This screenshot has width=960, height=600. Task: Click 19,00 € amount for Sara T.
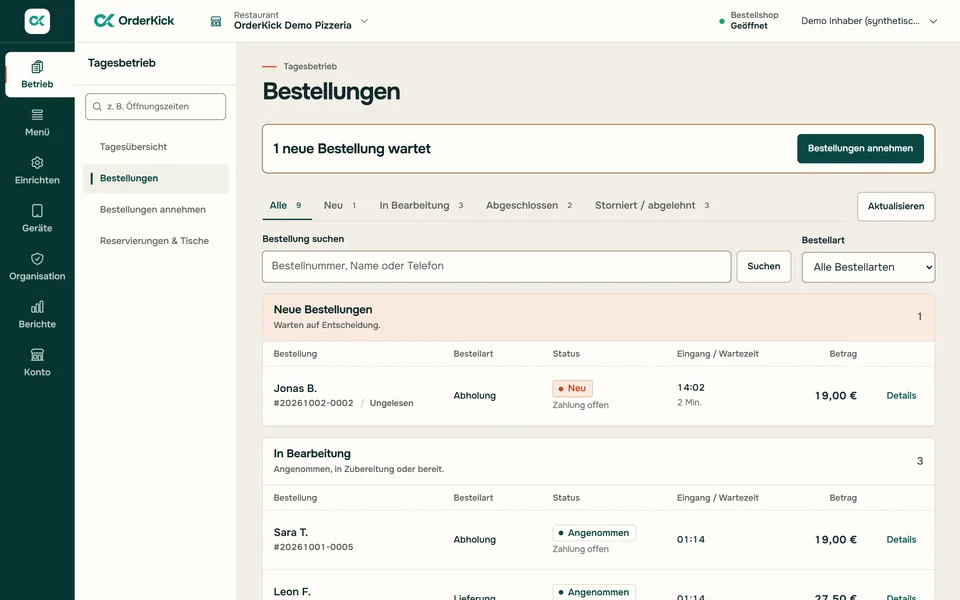click(836, 539)
